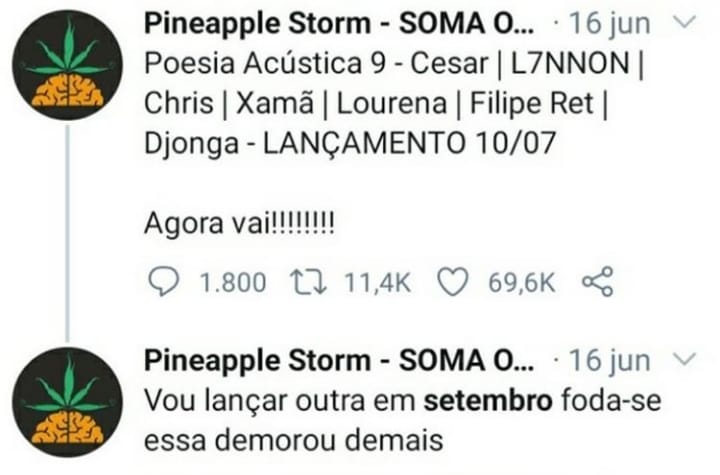
Task: Open the Poesia Acústica 9 announcement tweet text
Action: tap(394, 103)
